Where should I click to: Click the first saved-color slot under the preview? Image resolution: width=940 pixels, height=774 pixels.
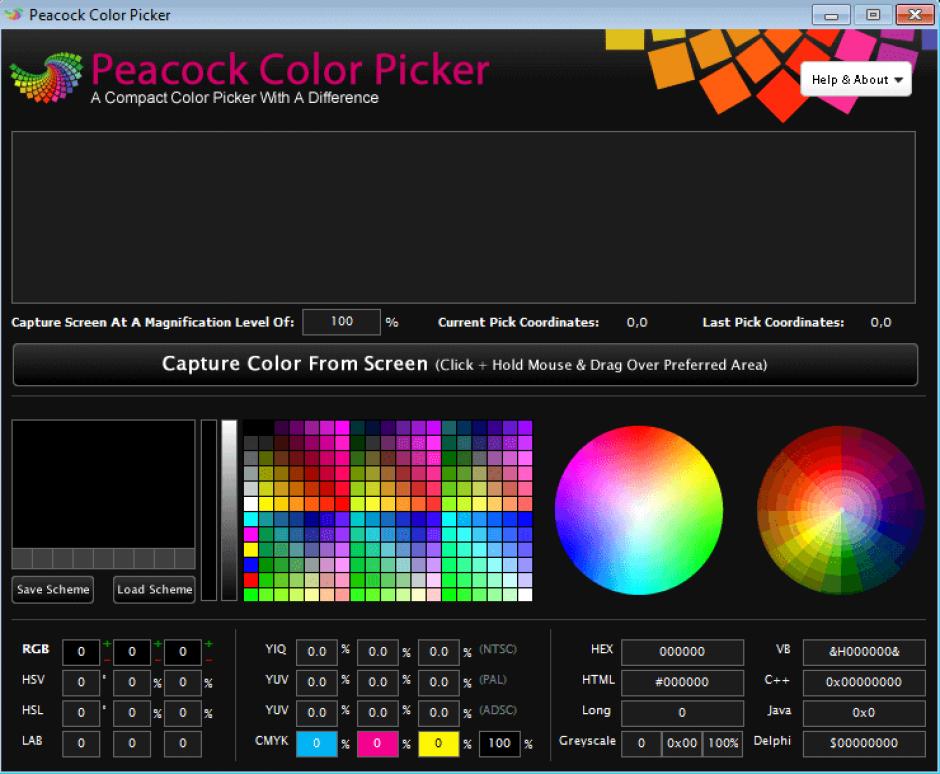(22, 558)
